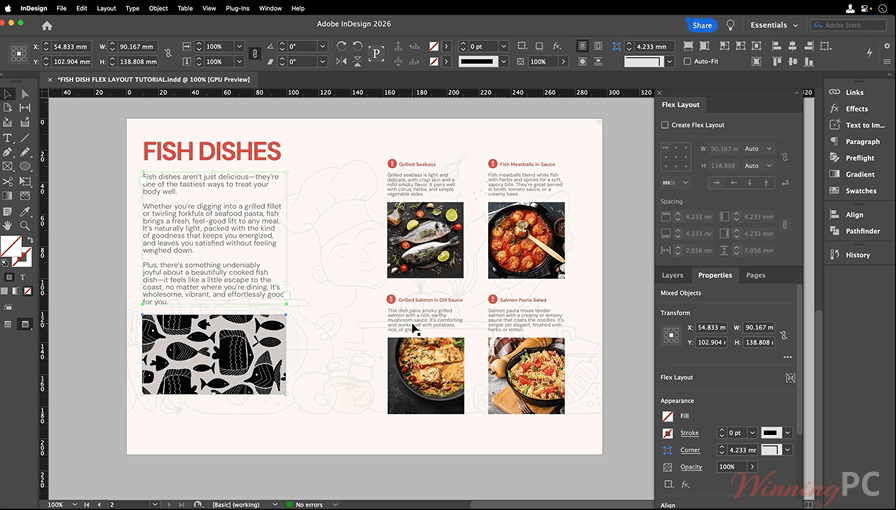Rotate 90 degrees clockwise

coord(341,46)
